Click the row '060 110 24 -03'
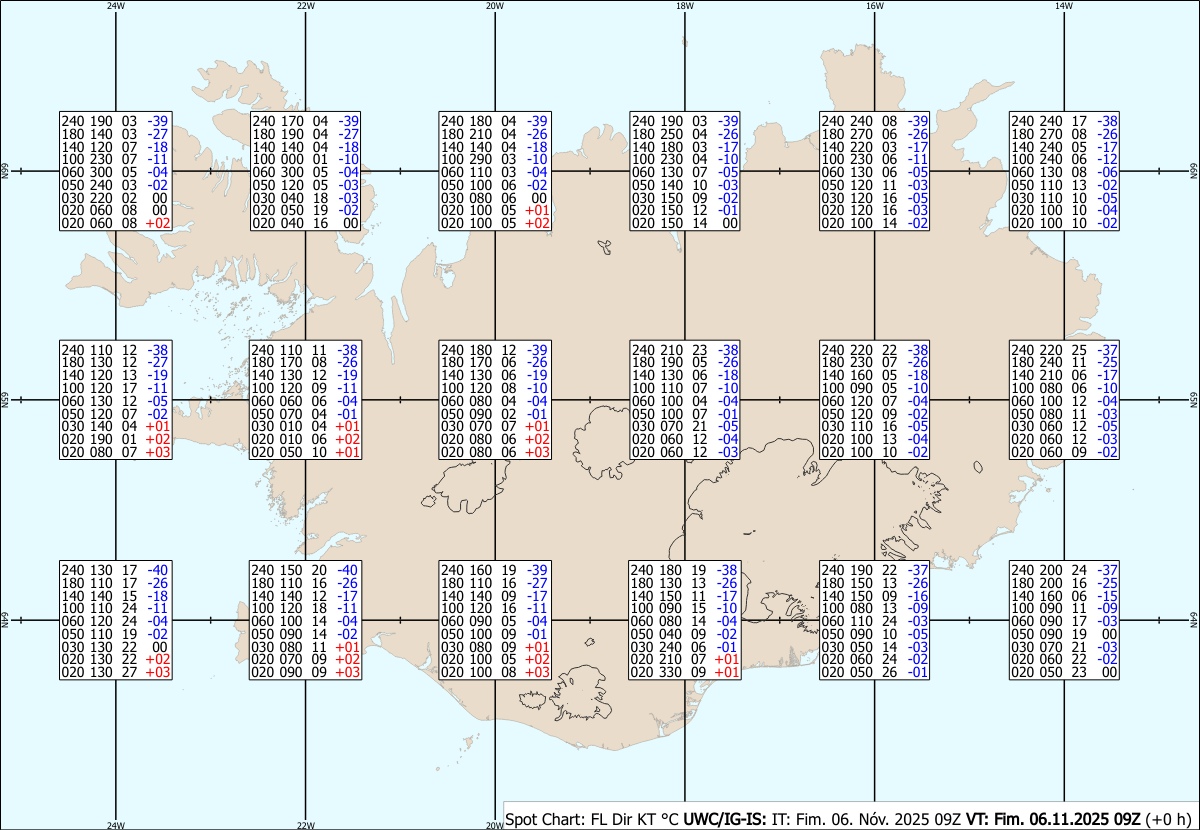1200x830 pixels. (875, 620)
